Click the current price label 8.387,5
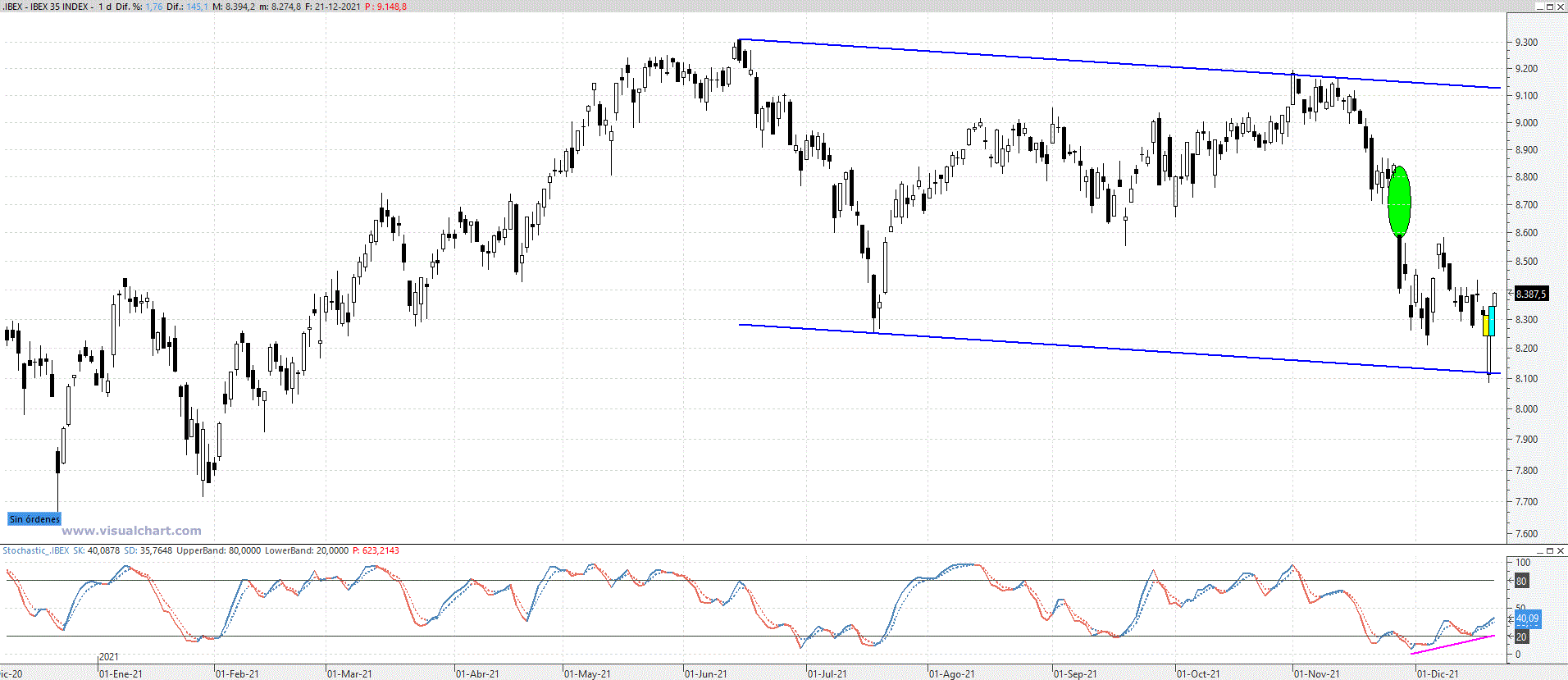Viewport: 1568px width, 680px height. (x=1530, y=294)
